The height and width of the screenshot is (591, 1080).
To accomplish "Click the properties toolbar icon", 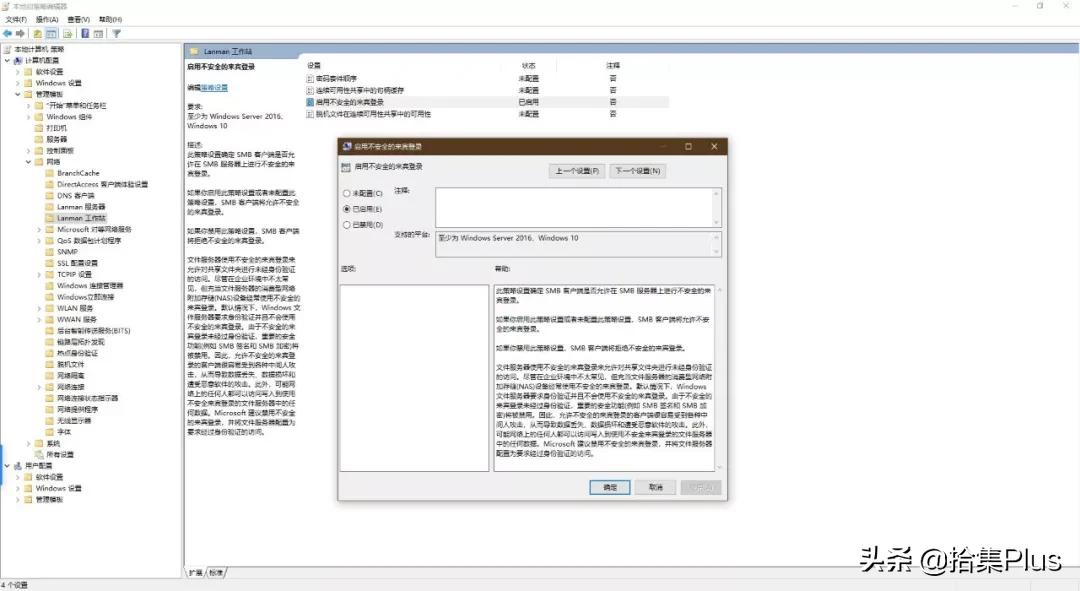I will (x=98, y=33).
